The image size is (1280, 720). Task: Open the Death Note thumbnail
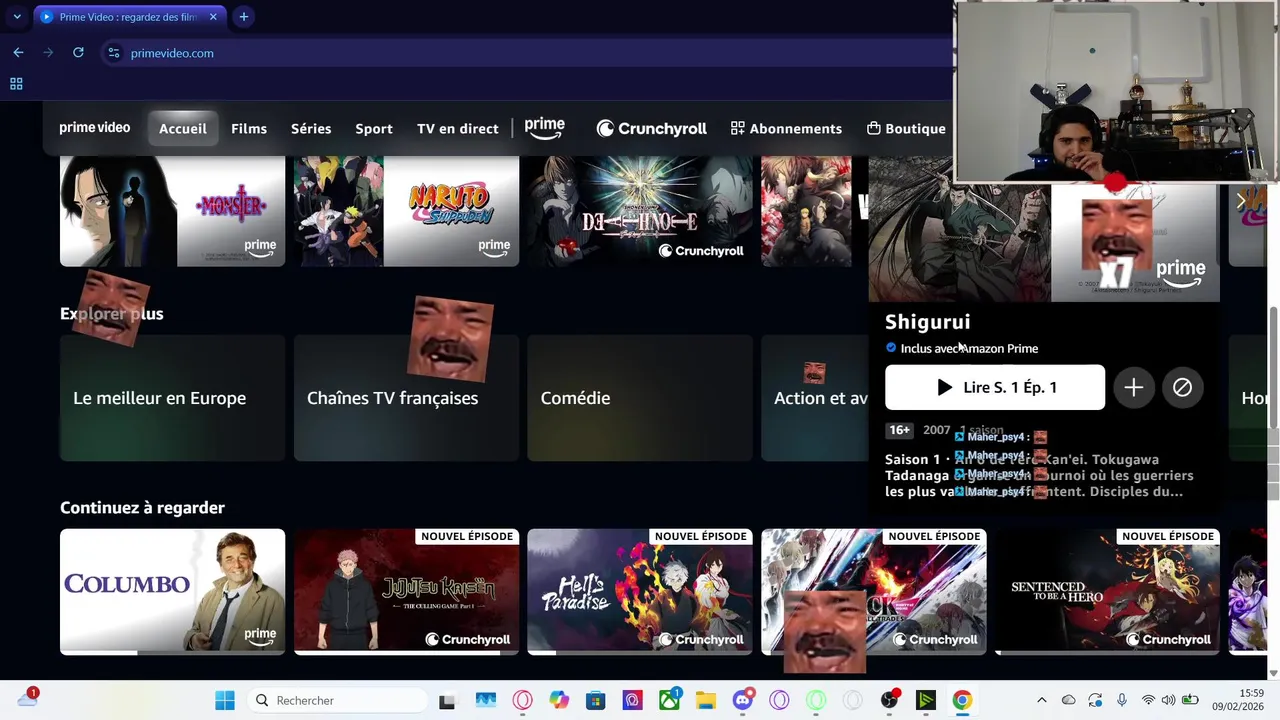click(x=640, y=211)
